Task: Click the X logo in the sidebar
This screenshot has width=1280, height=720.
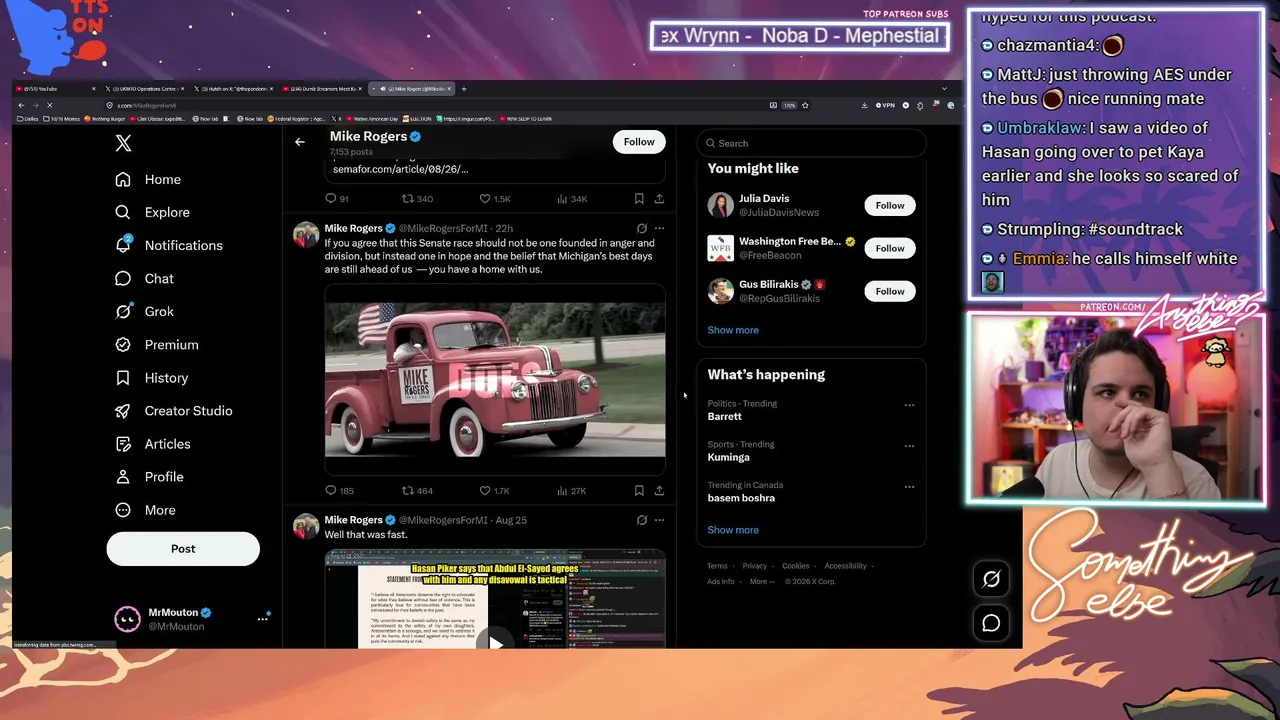Action: click(x=123, y=143)
